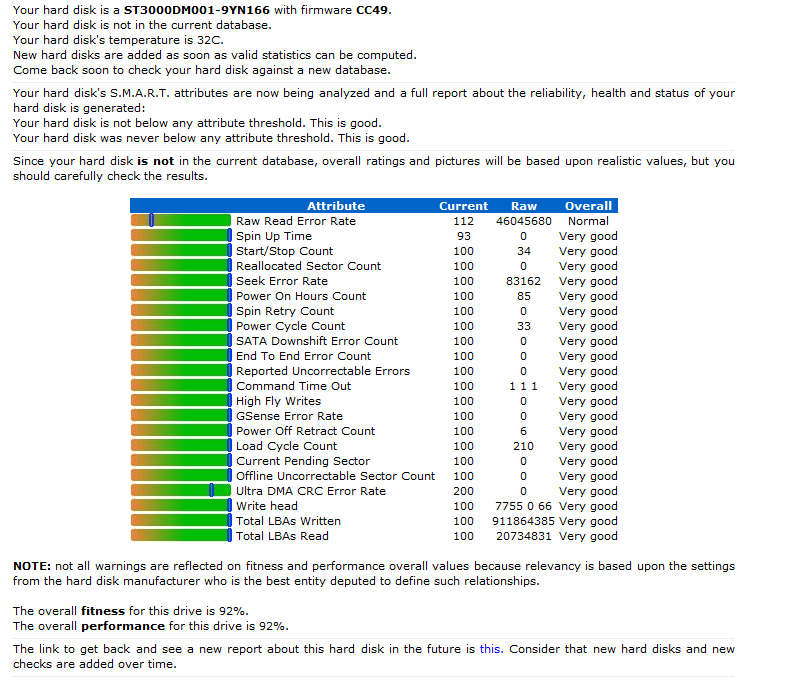Click the raw value 83162
The height and width of the screenshot is (681, 786).
point(524,281)
